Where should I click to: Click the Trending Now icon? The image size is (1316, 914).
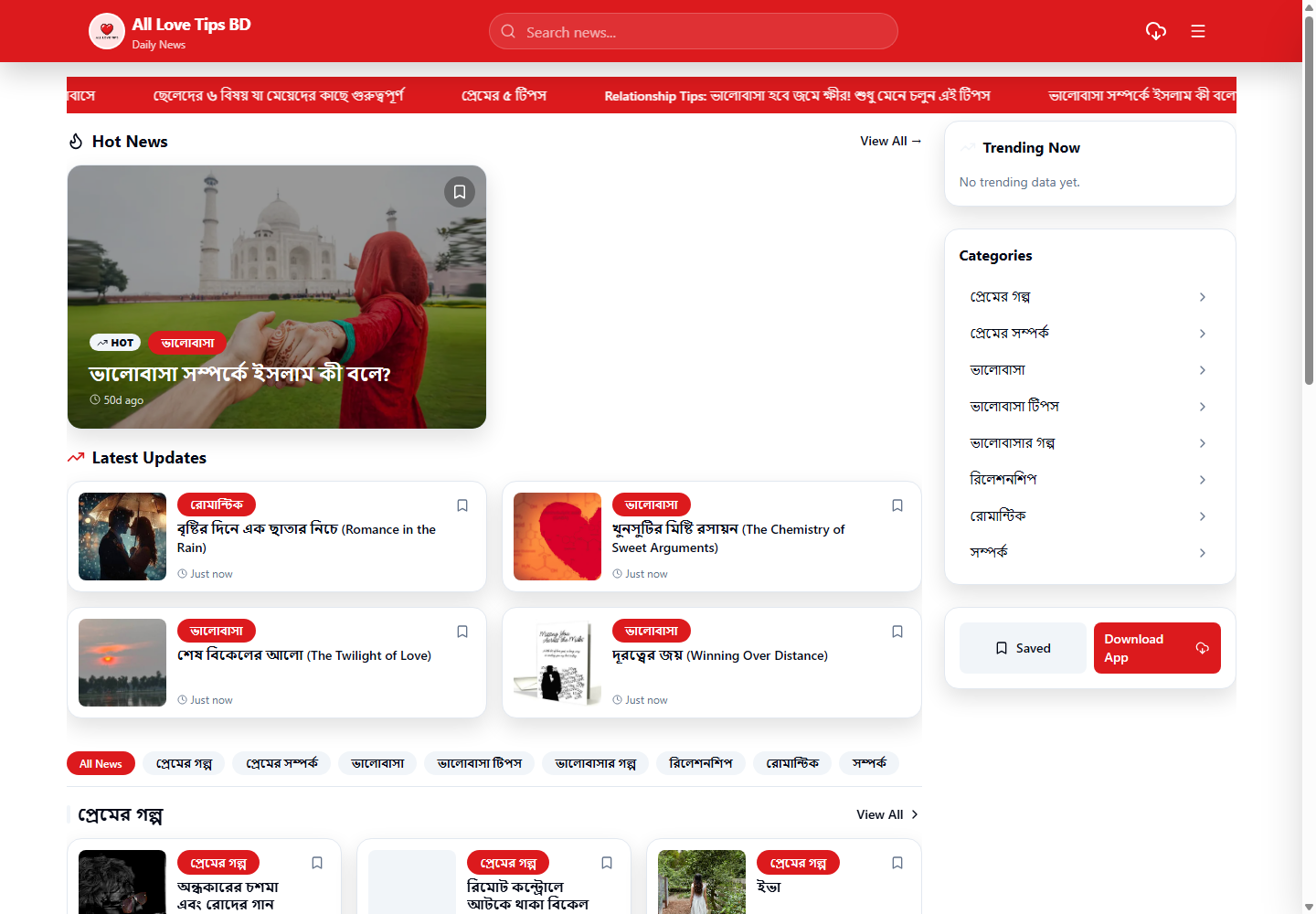[968, 148]
